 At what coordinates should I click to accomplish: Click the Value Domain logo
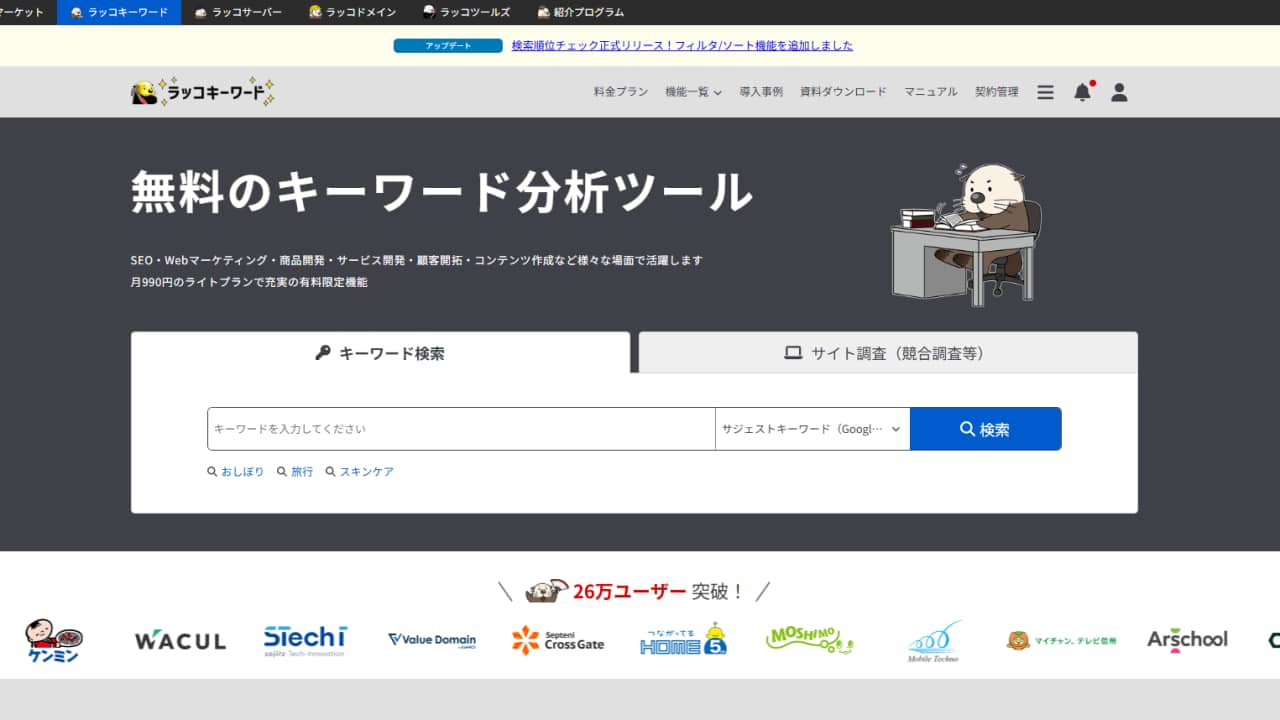pyautogui.click(x=432, y=640)
